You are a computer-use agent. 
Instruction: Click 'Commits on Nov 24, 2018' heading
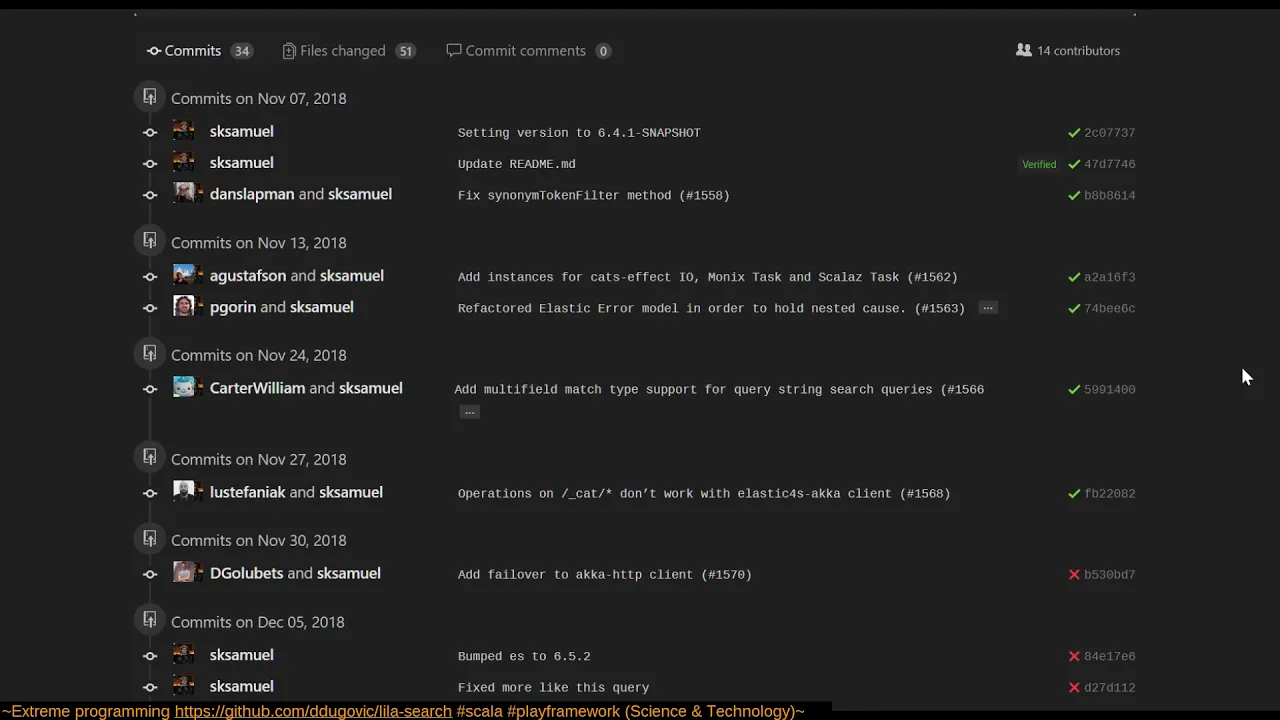click(x=258, y=355)
